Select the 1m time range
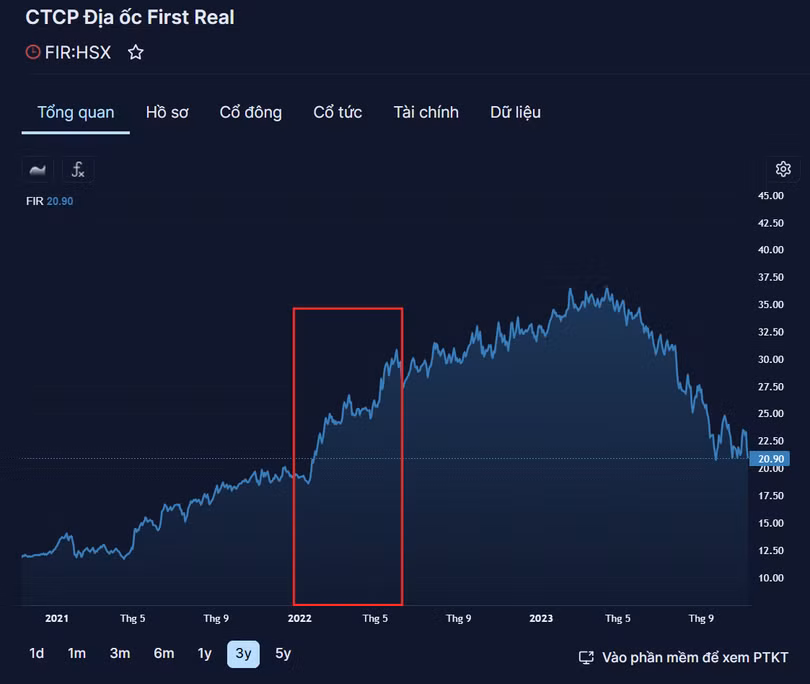The height and width of the screenshot is (684, 810). tap(77, 654)
